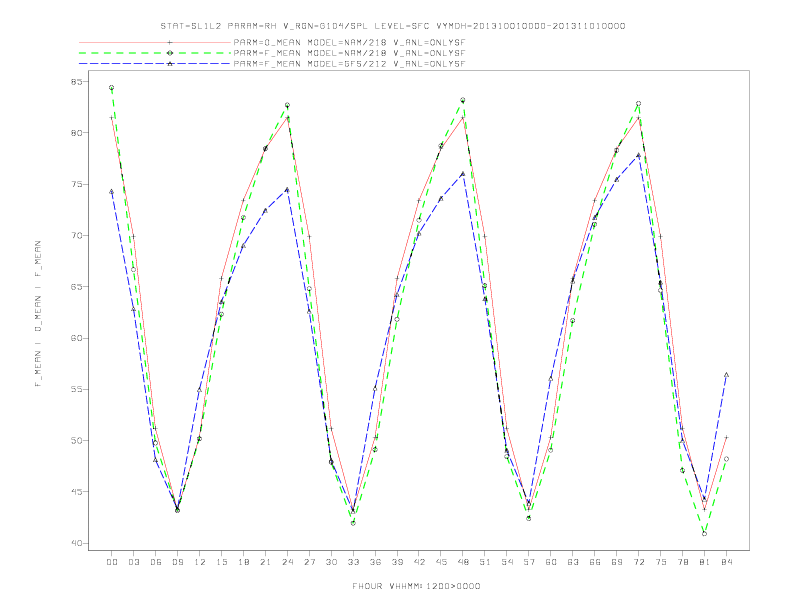Viewport: 792px width, 612px height.
Task: Click the vertical y-axis label F_MEAN | O_MEAN | F_MEAN
Action: click(x=38, y=314)
